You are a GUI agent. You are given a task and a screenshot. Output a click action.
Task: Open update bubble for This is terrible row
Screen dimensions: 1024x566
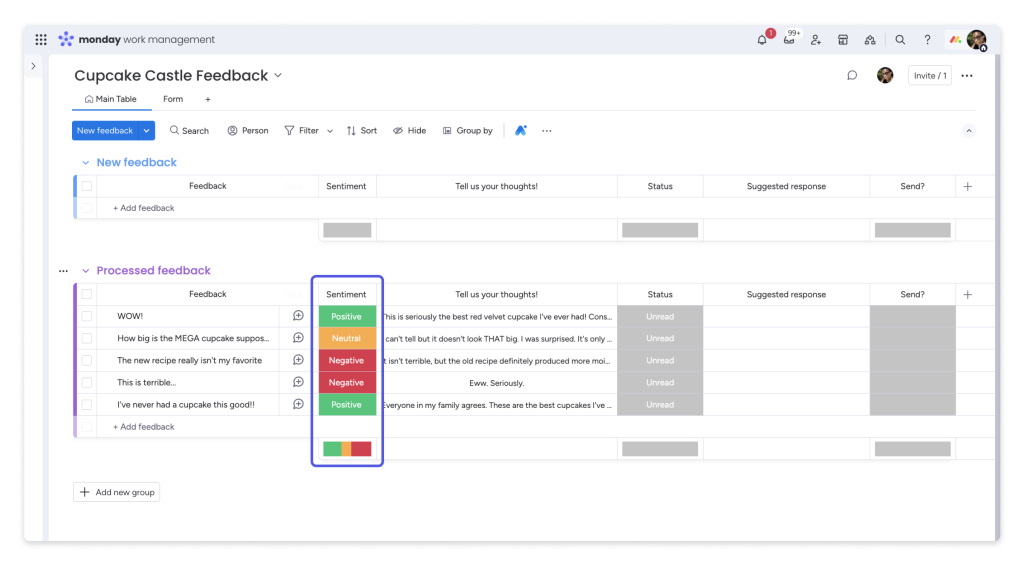pyautogui.click(x=298, y=383)
